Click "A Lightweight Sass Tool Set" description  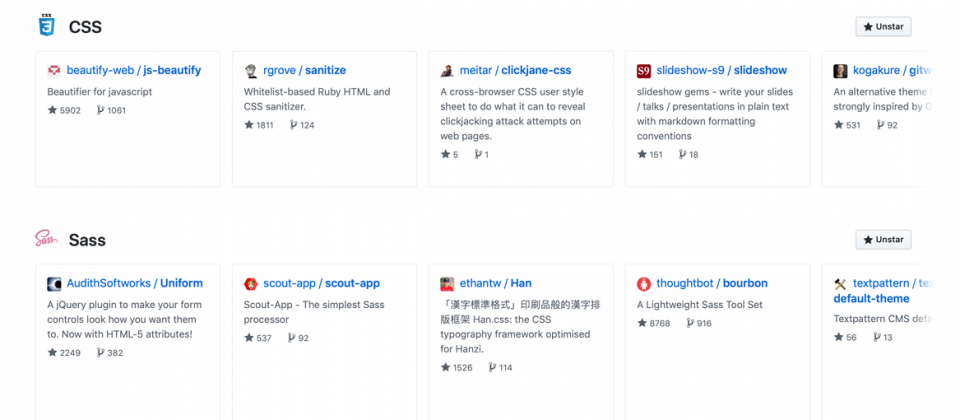pyautogui.click(x=700, y=305)
